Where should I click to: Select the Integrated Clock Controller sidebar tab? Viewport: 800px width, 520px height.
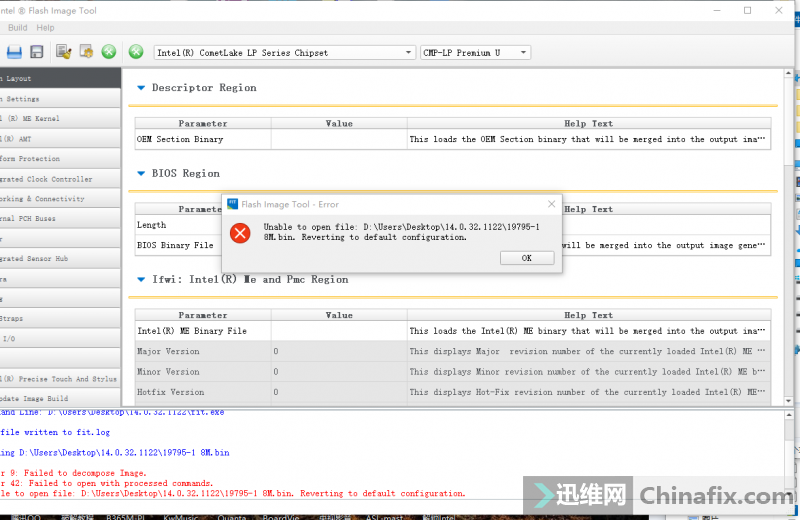[60, 179]
